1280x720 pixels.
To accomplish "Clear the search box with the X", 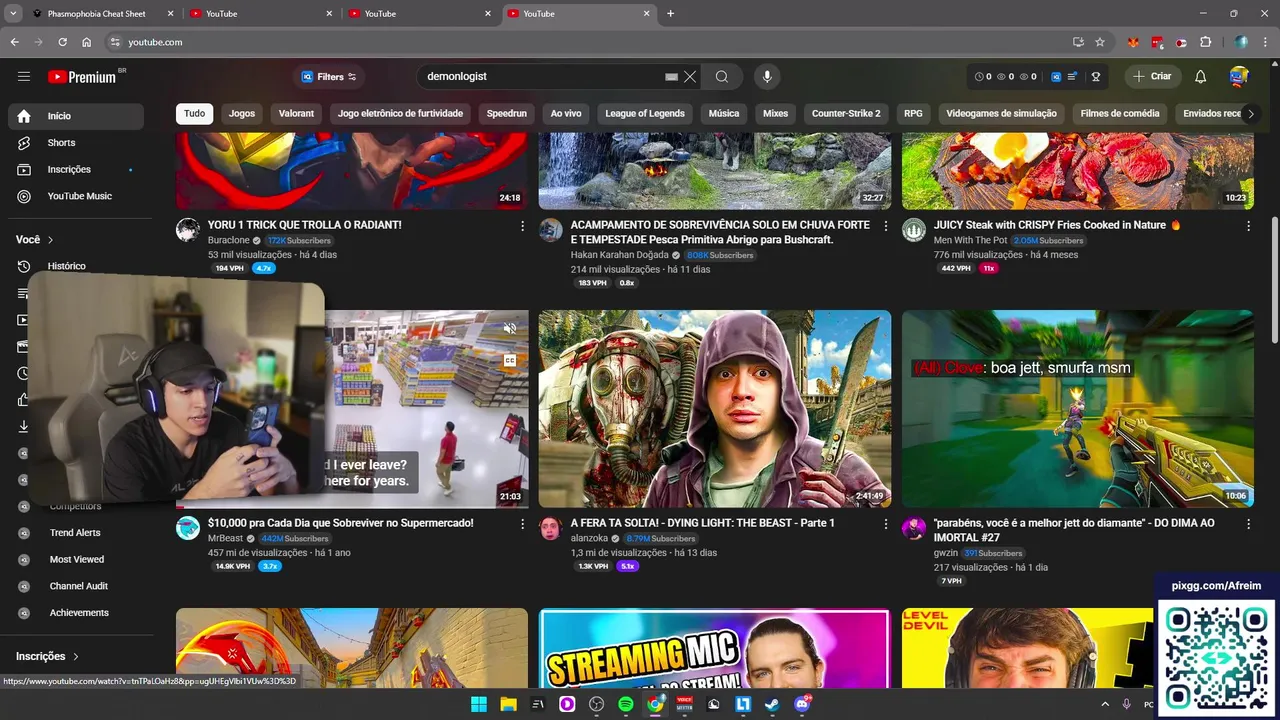I will 690,76.
